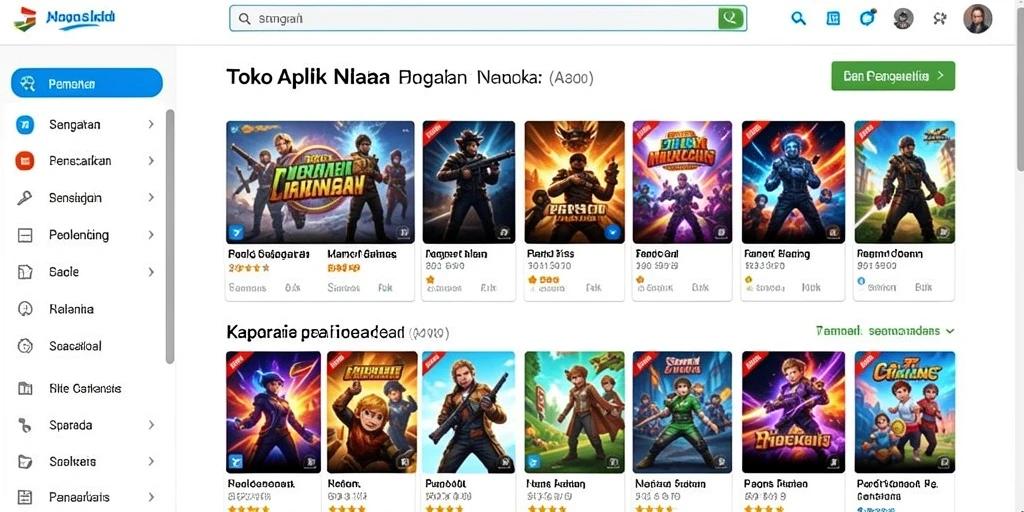1024x512 pixels.
Task: Click the sidebar vertical scrollbar
Action: tap(170, 236)
